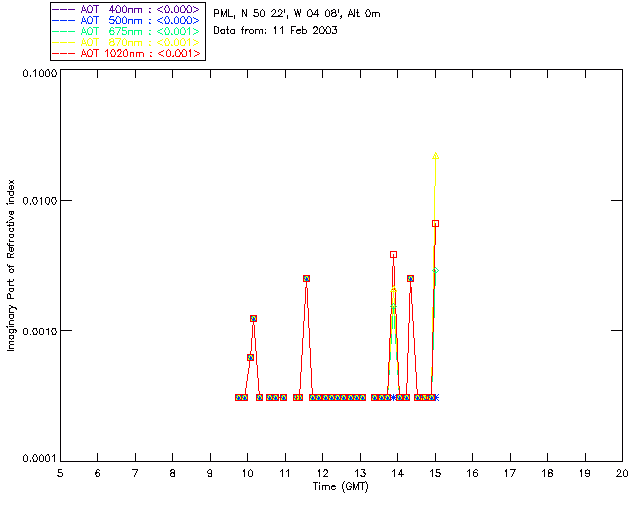
Task: Click the x-axis tick label 16
Action: click(473, 473)
